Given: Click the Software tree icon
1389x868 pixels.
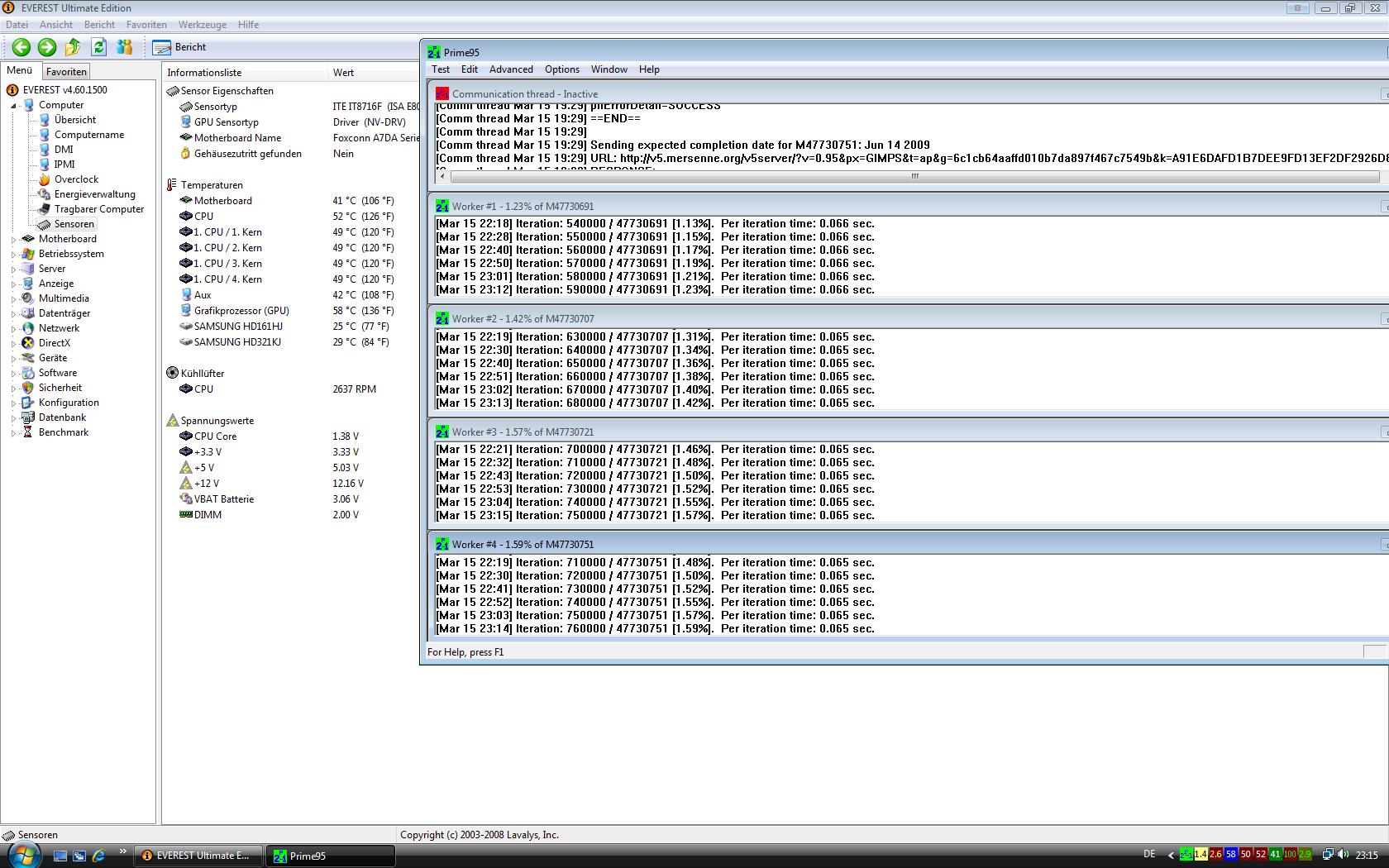Looking at the screenshot, I should click(x=29, y=373).
